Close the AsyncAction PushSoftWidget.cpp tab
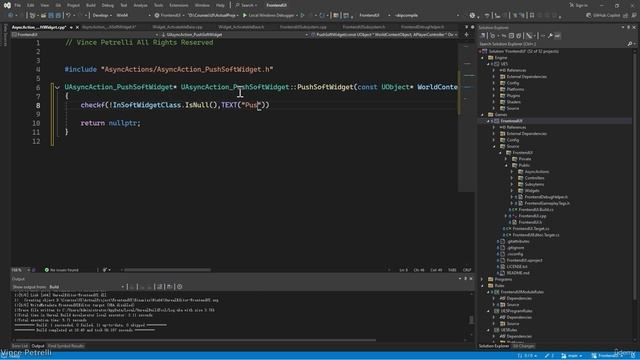640x360 pixels. [77, 27]
